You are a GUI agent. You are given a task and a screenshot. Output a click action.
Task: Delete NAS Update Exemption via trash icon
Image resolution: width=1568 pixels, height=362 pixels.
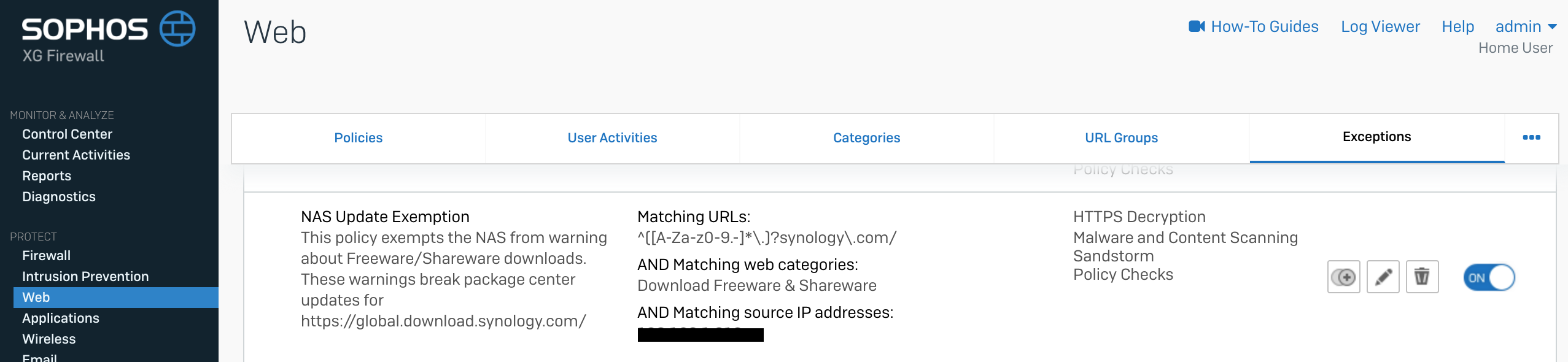1422,277
